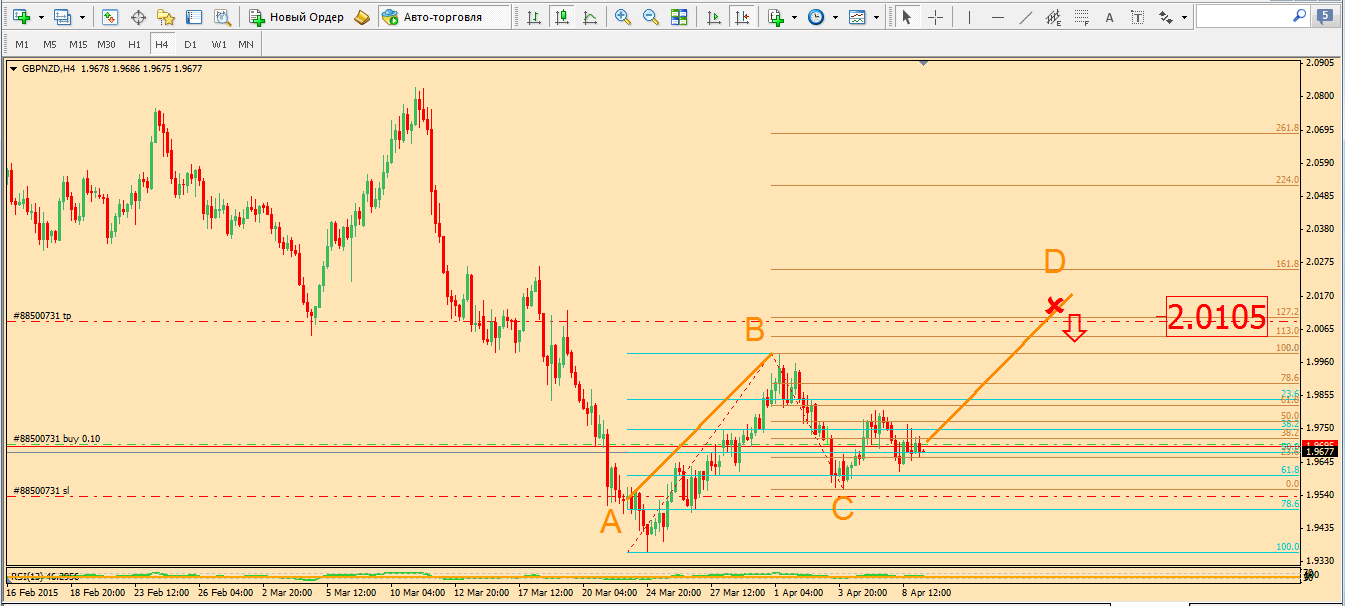The image size is (1345, 606).
Task: Select the Crosshair tool
Action: tap(935, 17)
